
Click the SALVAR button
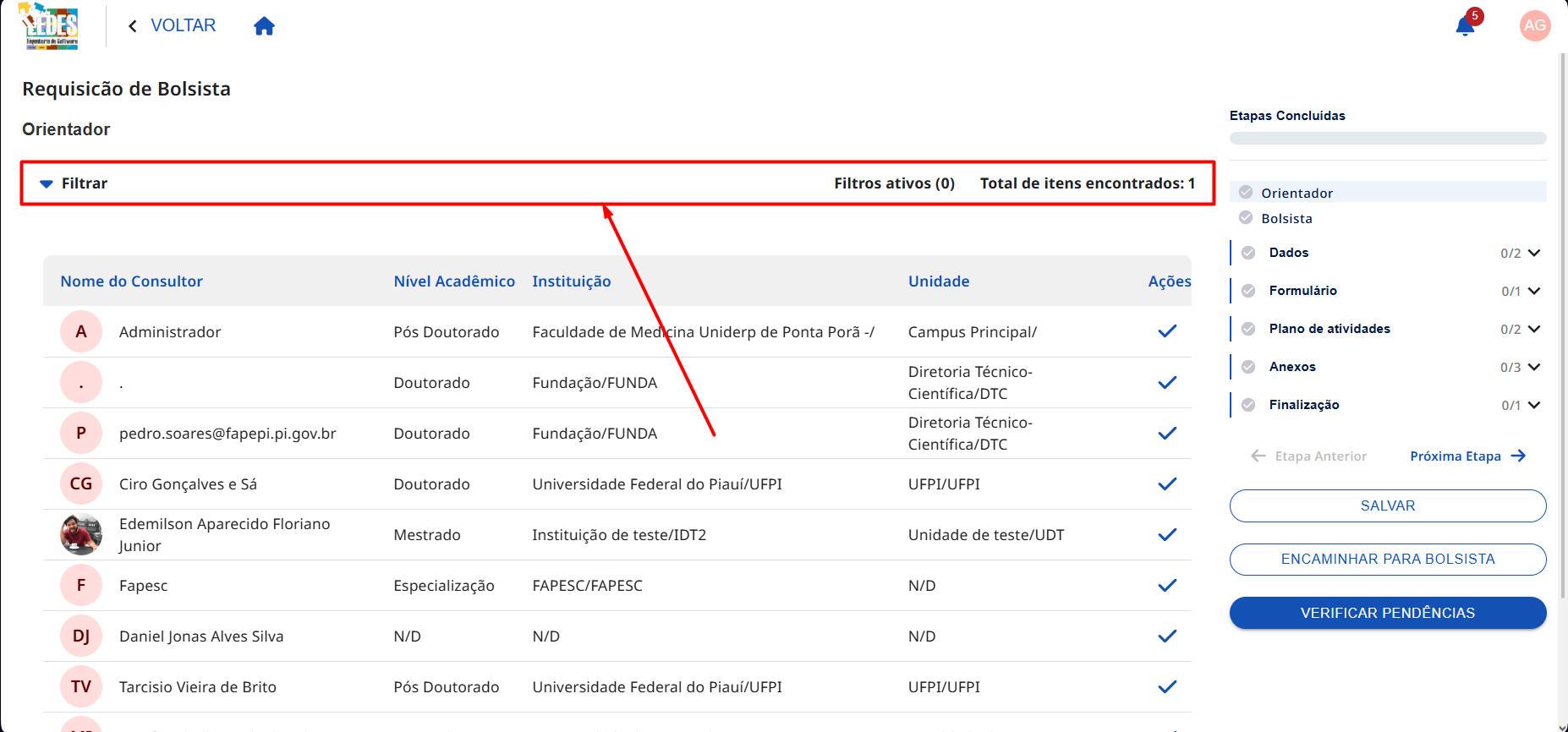point(1388,505)
